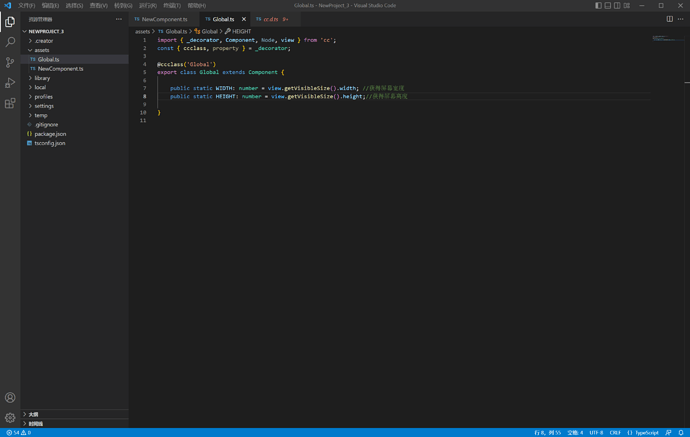Toggle the bottom panel layout button
This screenshot has width=690, height=437.
tap(608, 5)
